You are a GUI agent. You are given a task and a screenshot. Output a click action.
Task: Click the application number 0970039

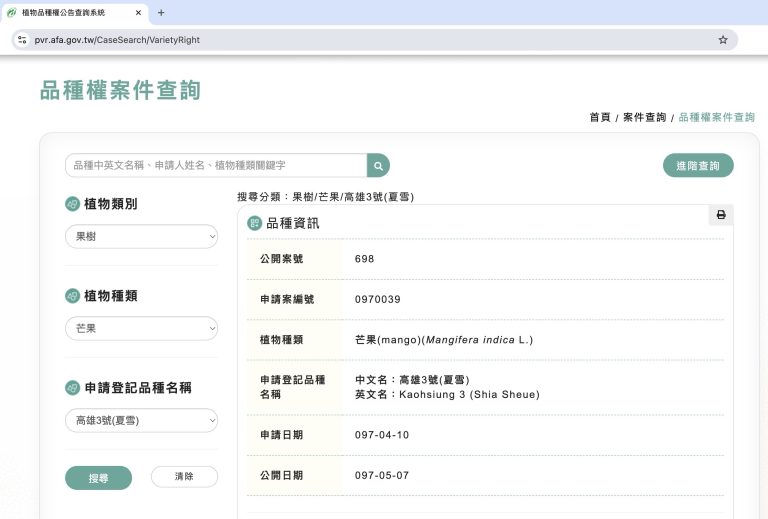(x=378, y=300)
